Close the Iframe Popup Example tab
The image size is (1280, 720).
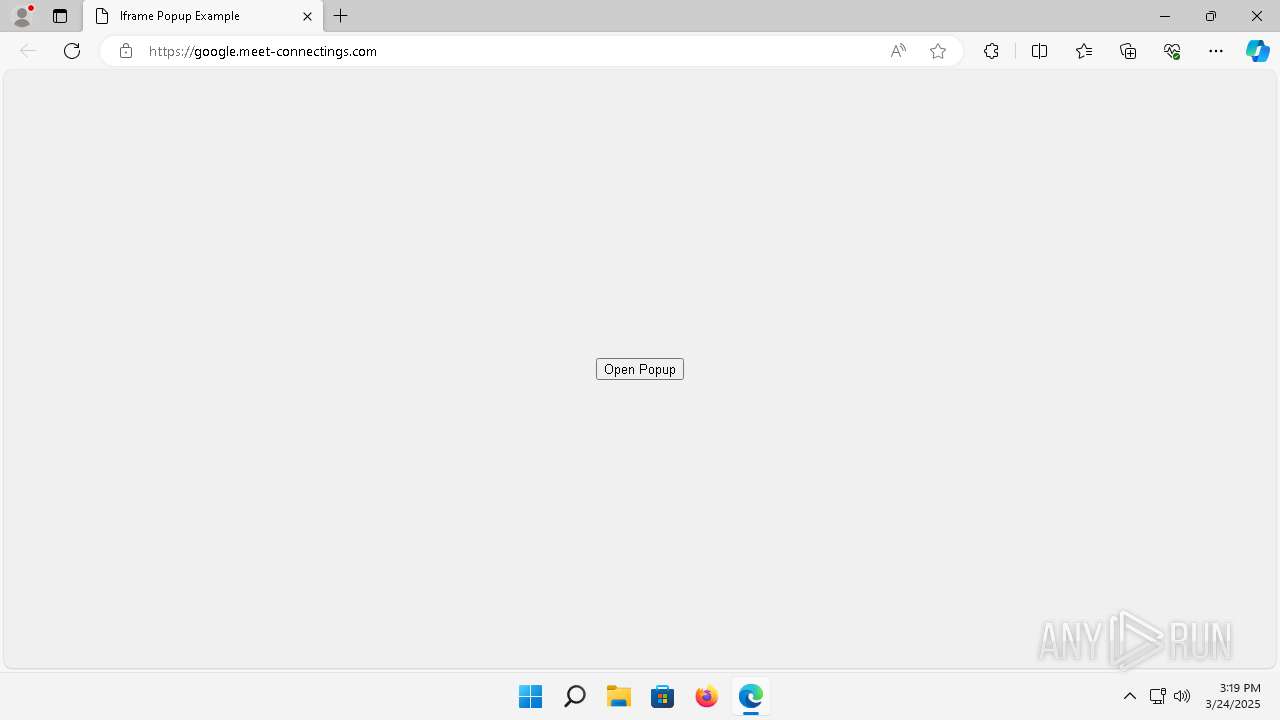tap(307, 16)
